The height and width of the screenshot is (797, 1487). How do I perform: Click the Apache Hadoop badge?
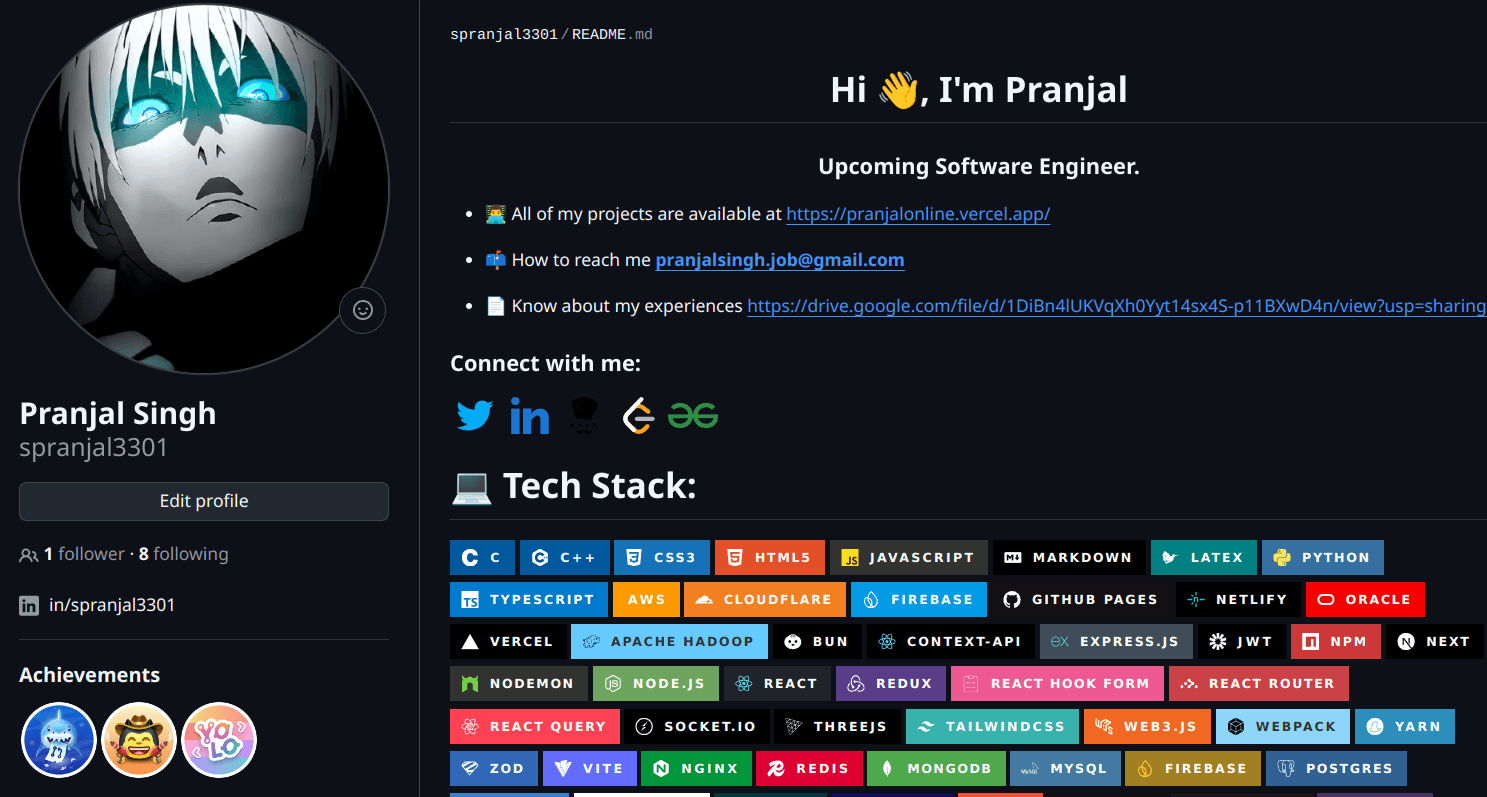(669, 641)
